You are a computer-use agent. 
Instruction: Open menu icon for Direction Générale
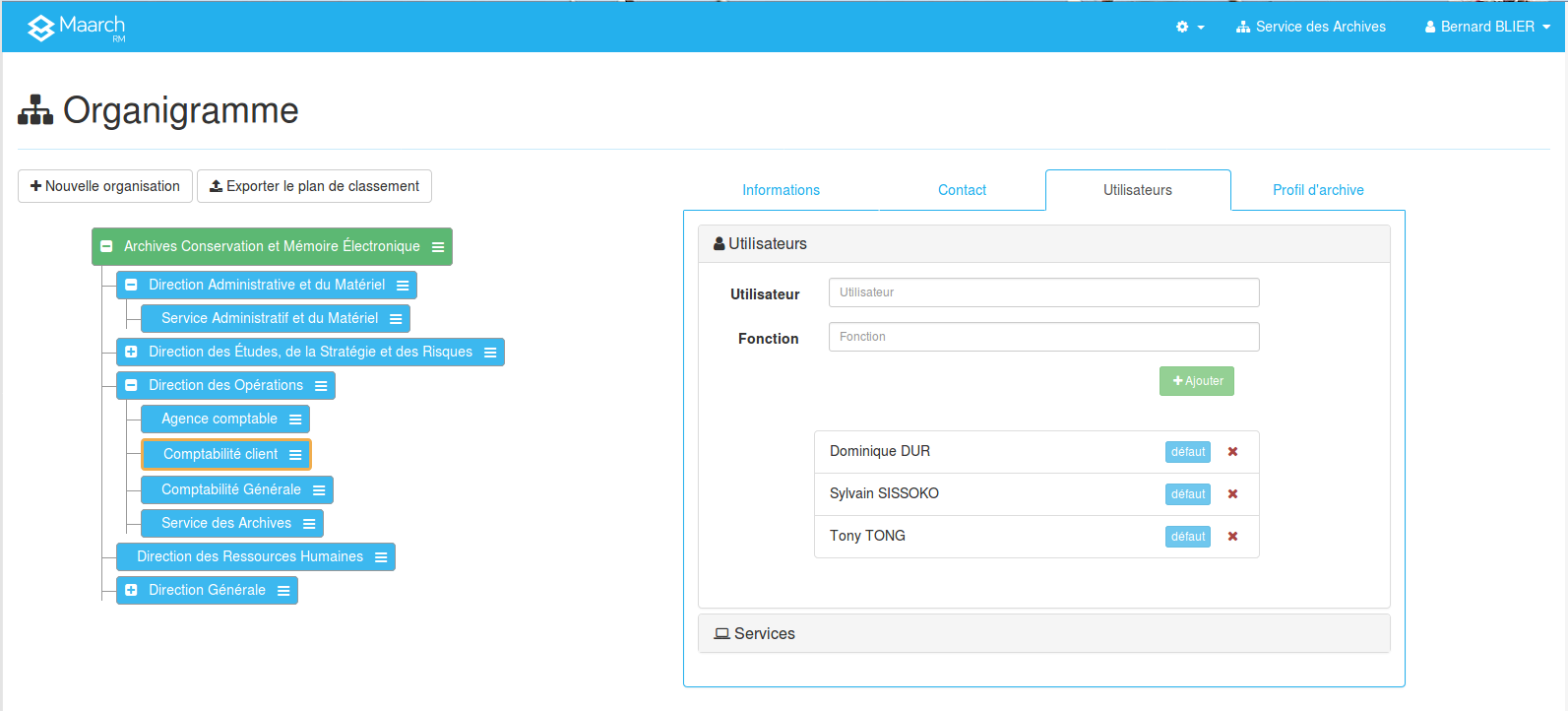(283, 591)
